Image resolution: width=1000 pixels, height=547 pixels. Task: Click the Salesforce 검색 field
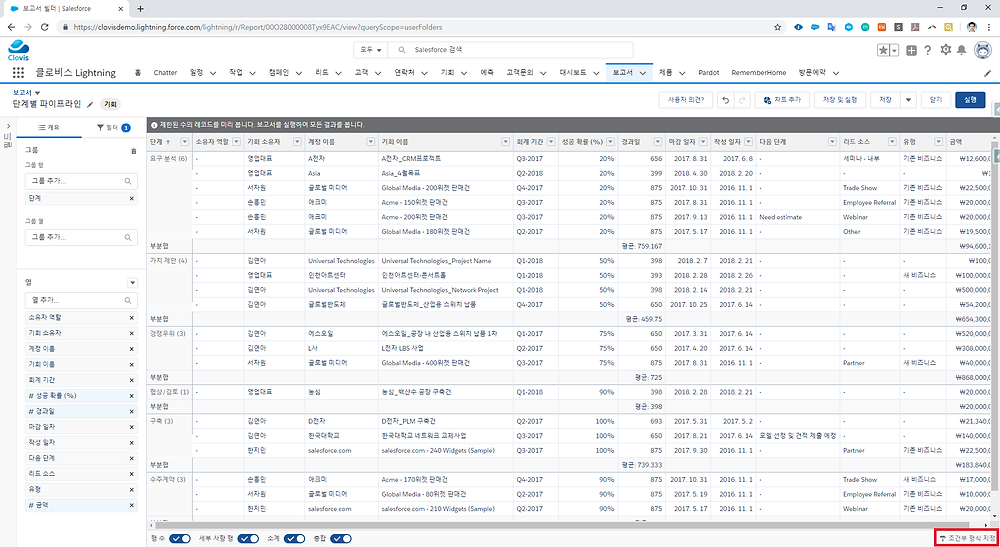(511, 50)
